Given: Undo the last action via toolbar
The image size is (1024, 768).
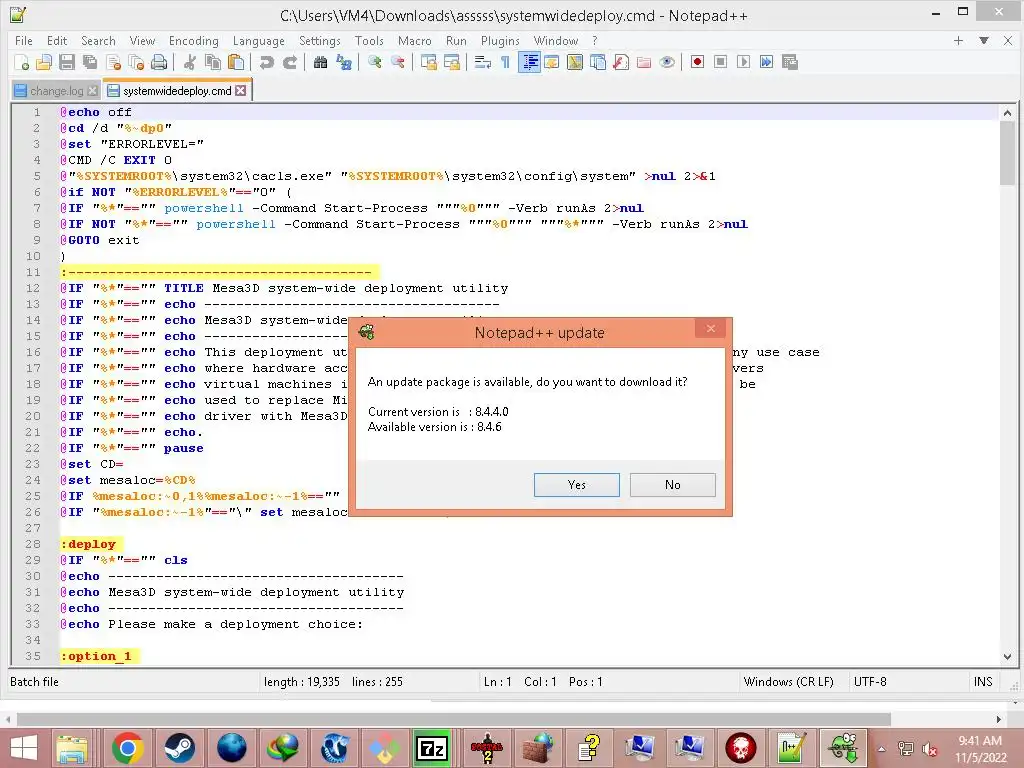Looking at the screenshot, I should [x=266, y=62].
